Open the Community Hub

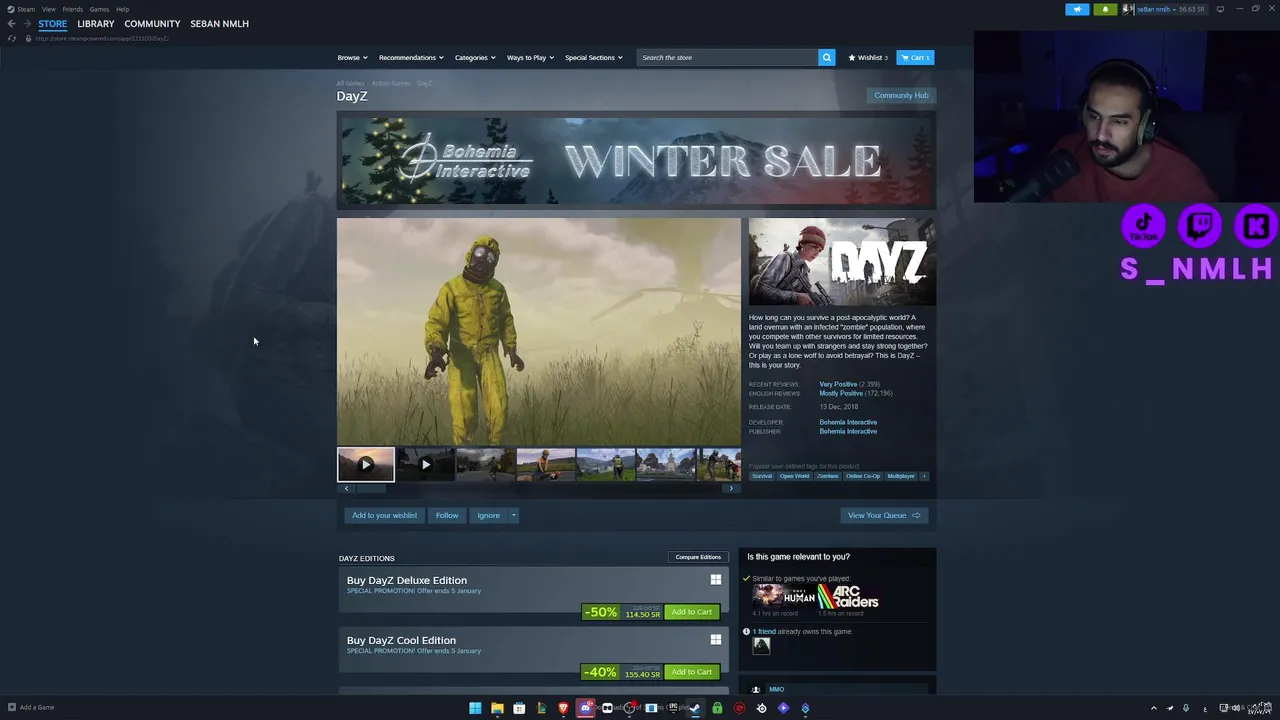coord(901,95)
